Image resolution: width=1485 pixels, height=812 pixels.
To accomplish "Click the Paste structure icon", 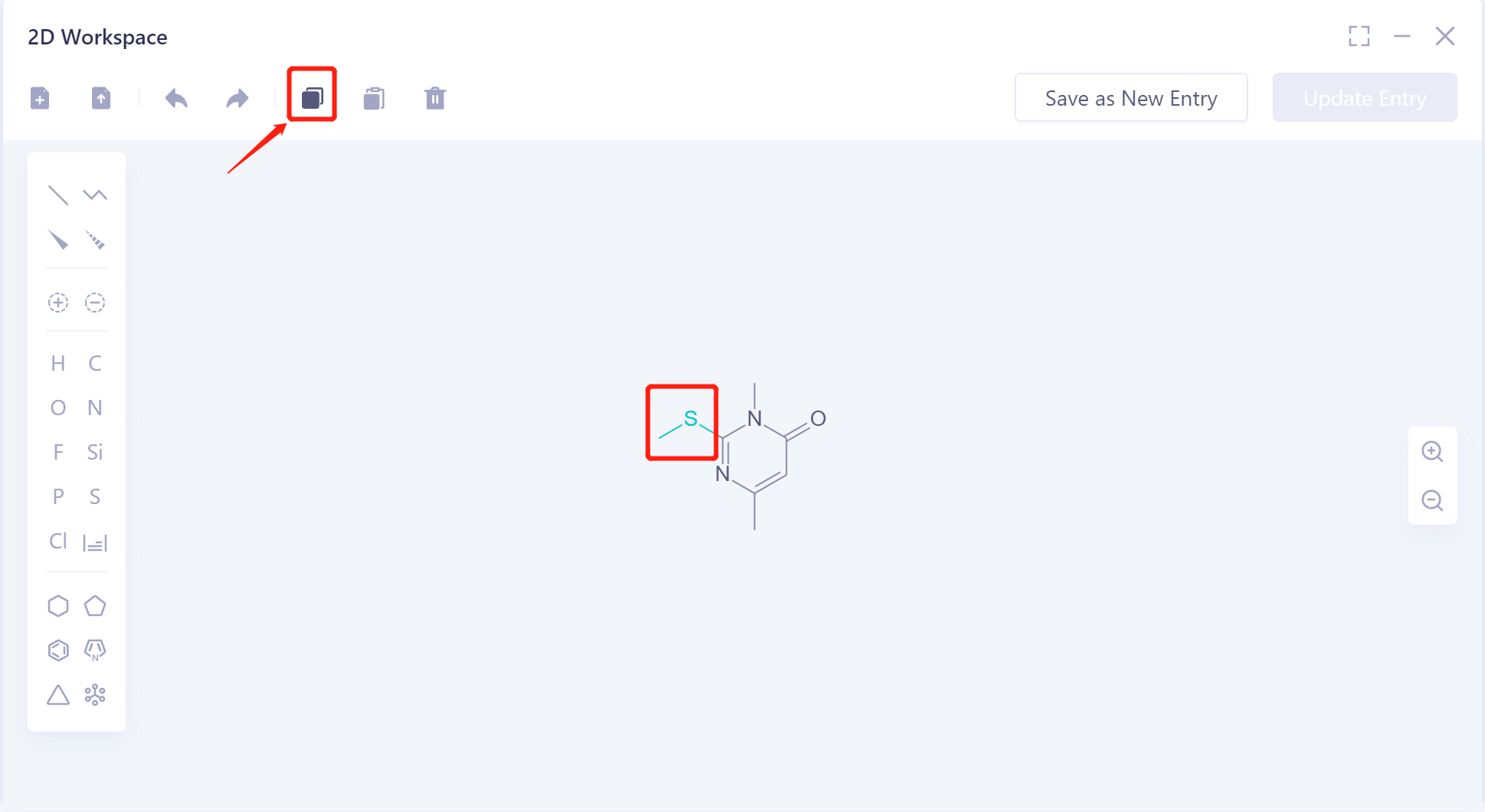I will click(373, 98).
